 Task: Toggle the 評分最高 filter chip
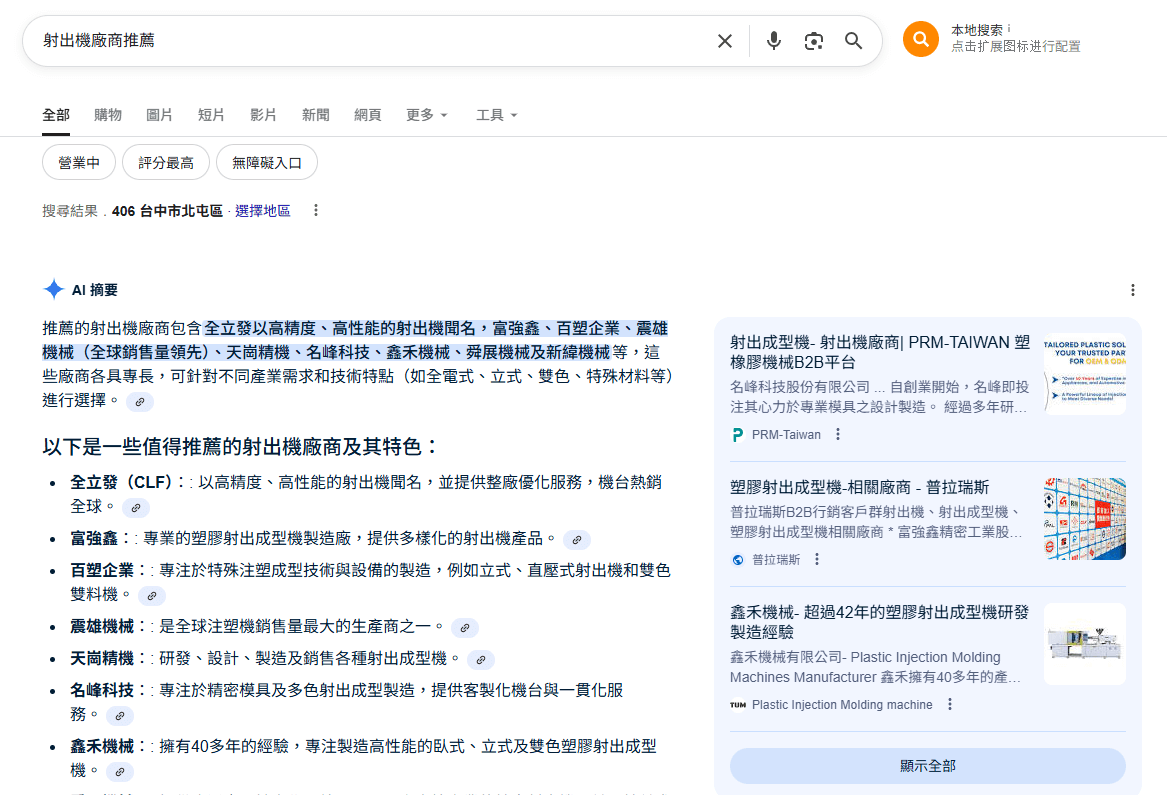166,162
